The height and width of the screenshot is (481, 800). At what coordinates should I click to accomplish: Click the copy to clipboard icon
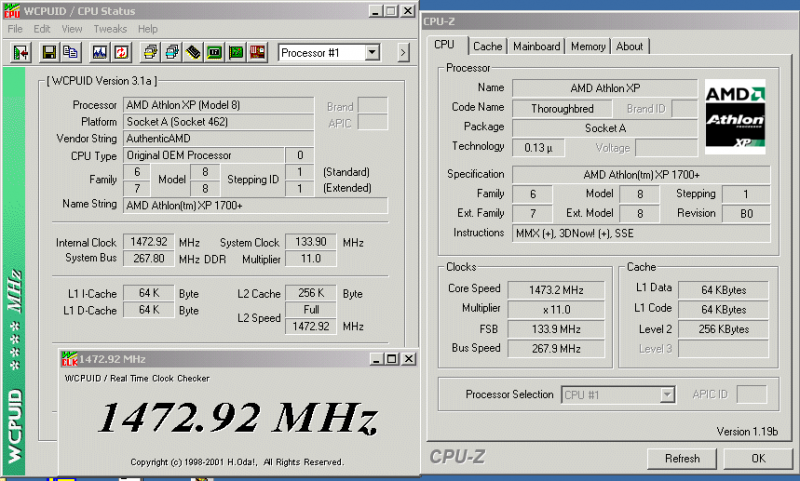[70, 52]
